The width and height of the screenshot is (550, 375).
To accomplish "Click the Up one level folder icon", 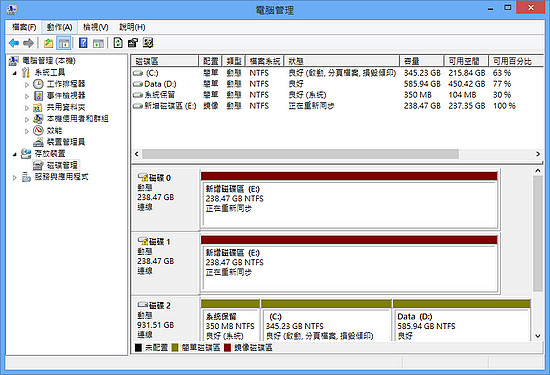I will coord(48,43).
